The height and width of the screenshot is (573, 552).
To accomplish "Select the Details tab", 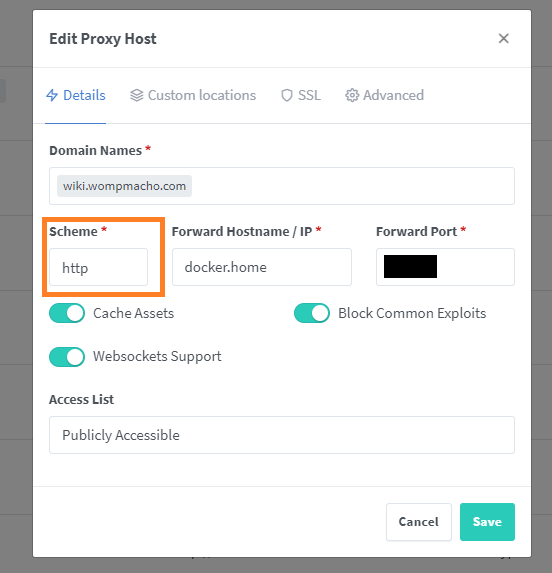I will pyautogui.click(x=76, y=95).
